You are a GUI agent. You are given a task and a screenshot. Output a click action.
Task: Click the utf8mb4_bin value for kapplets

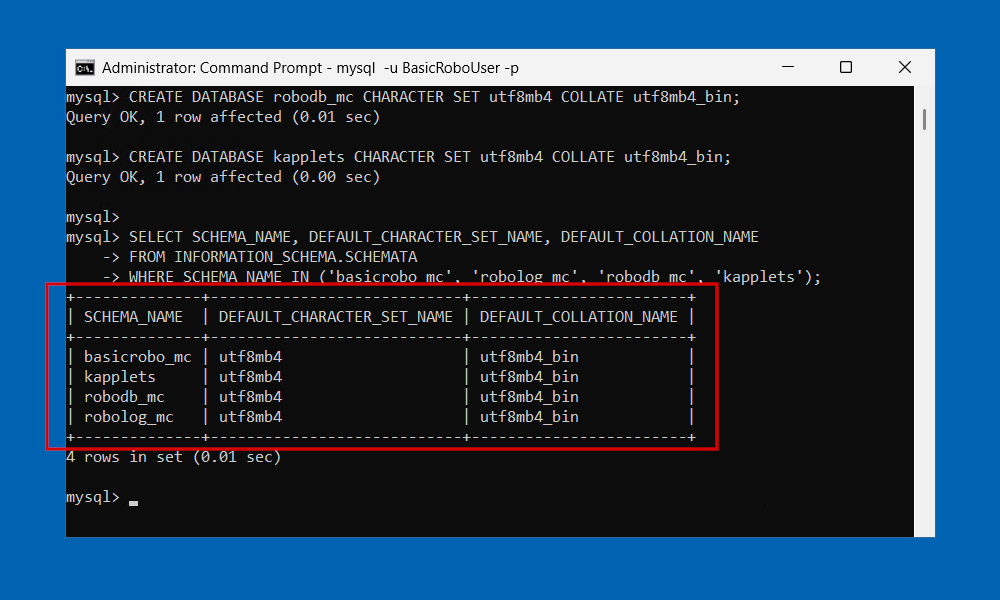point(529,377)
